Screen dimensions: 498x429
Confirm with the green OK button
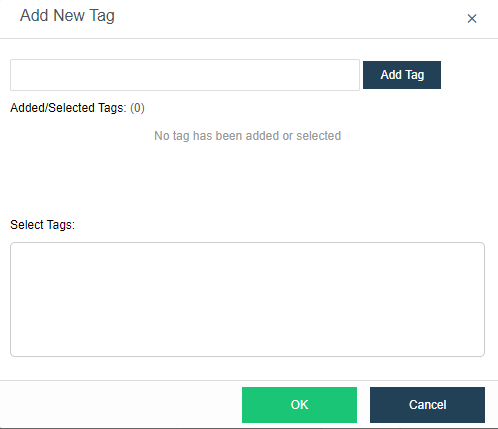click(299, 405)
